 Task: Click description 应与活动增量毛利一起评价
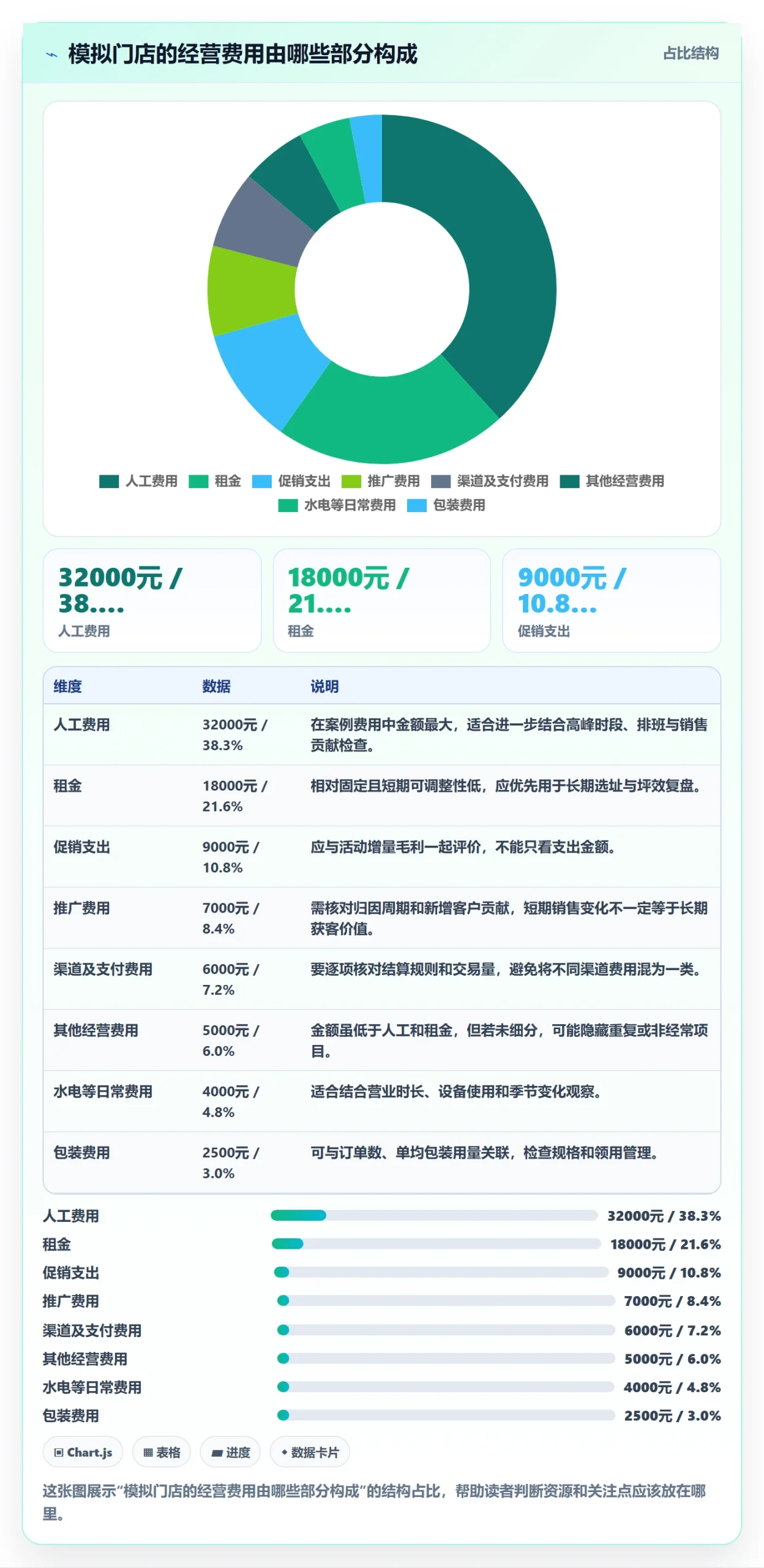[x=463, y=847]
